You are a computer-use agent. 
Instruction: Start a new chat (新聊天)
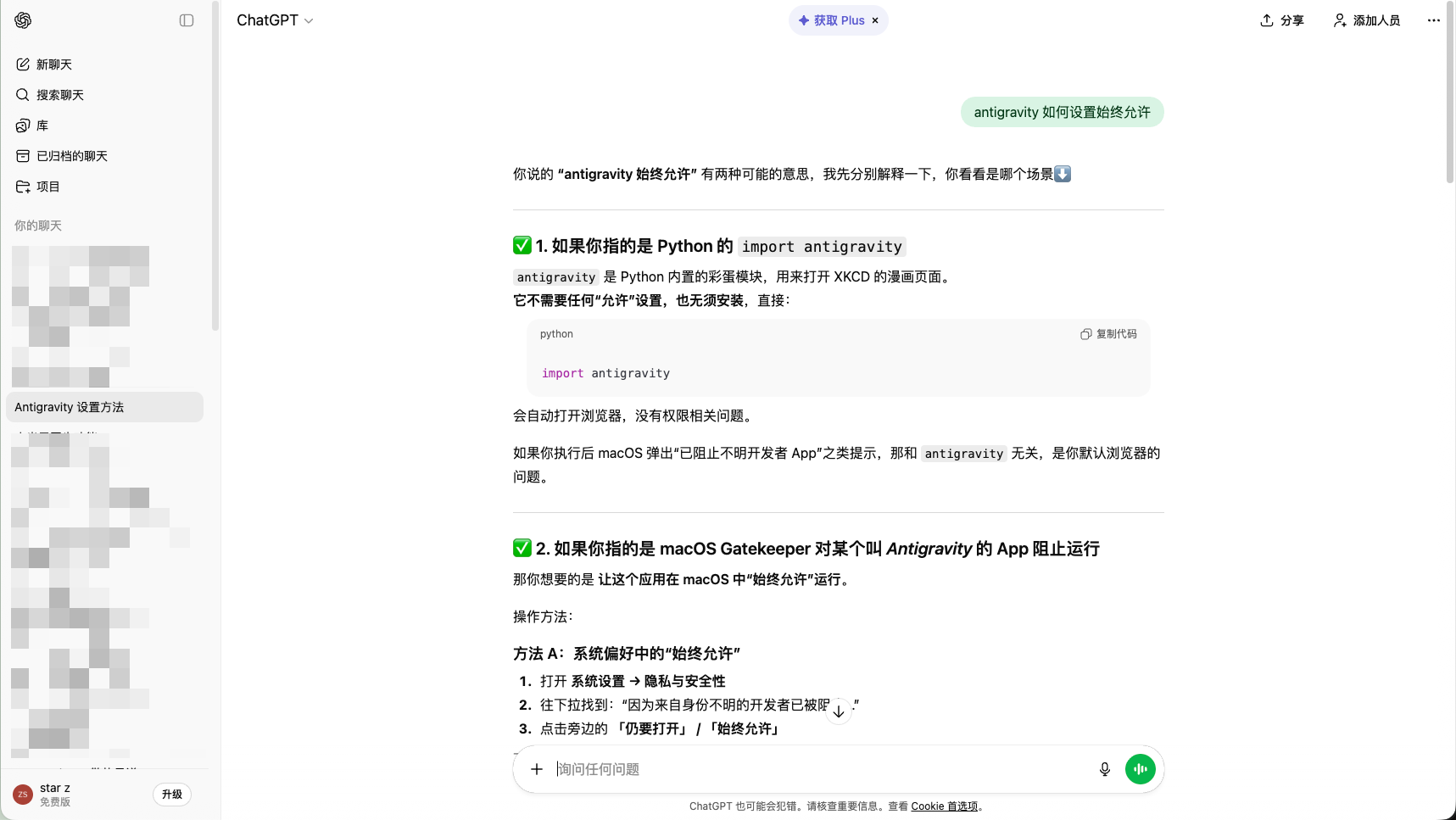tap(54, 64)
